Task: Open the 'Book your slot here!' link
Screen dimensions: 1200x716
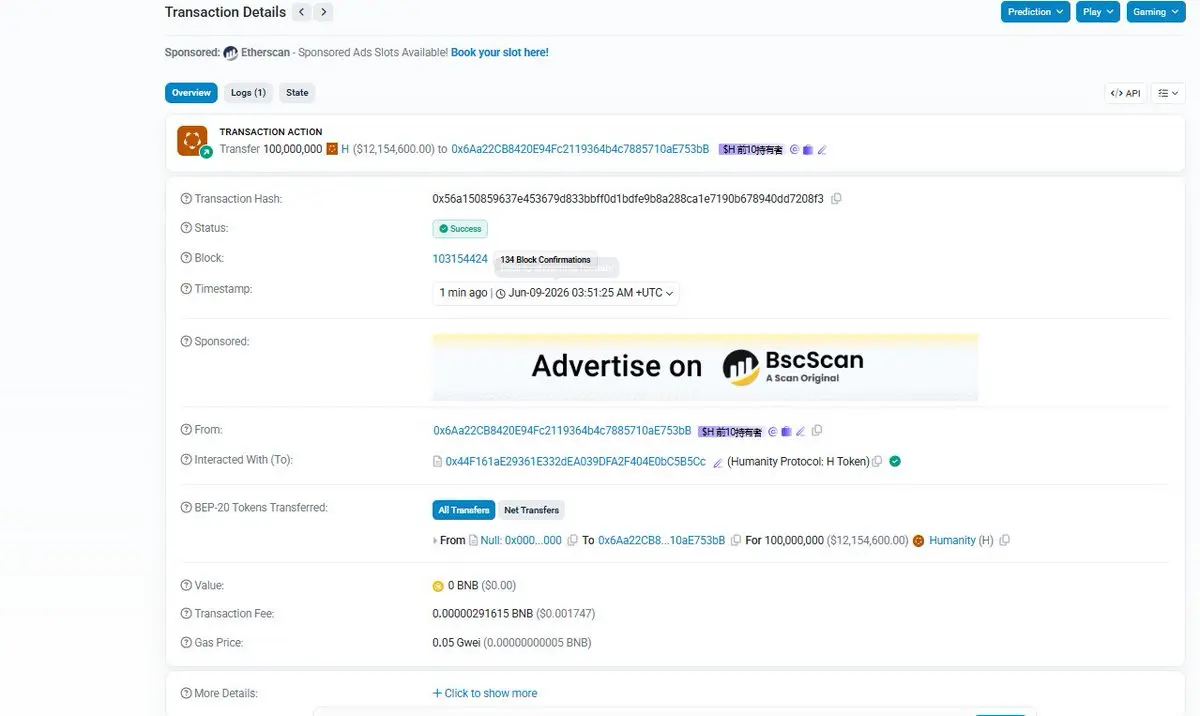Action: (x=499, y=52)
